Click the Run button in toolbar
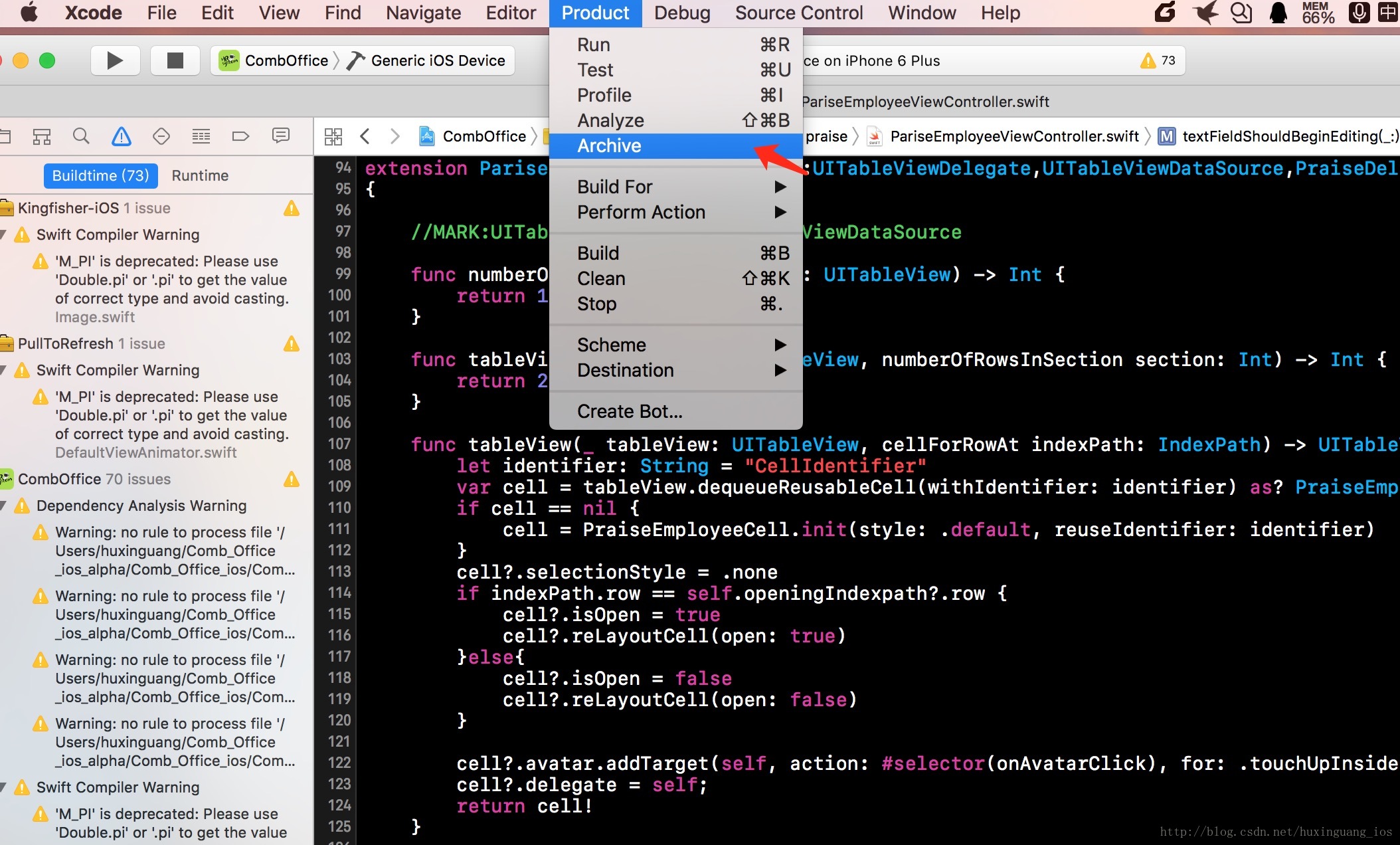Viewport: 1400px width, 845px height. click(x=113, y=61)
